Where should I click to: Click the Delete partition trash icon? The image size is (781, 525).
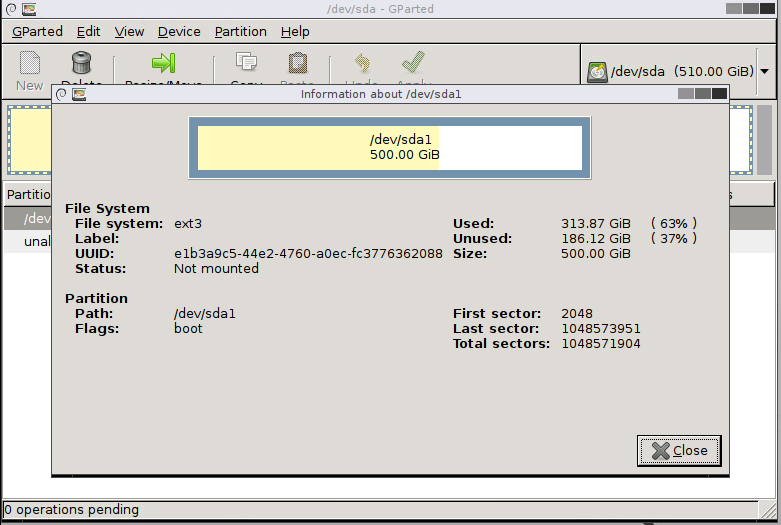pyautogui.click(x=82, y=64)
